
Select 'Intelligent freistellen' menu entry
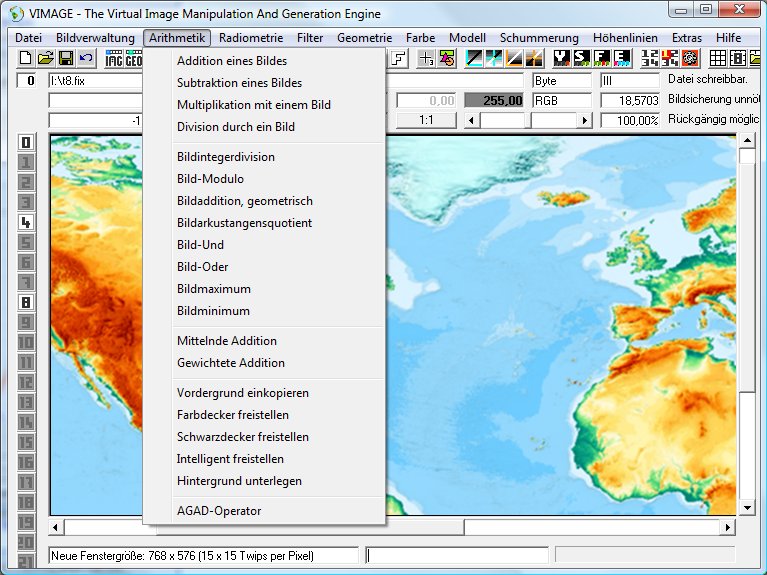230,459
